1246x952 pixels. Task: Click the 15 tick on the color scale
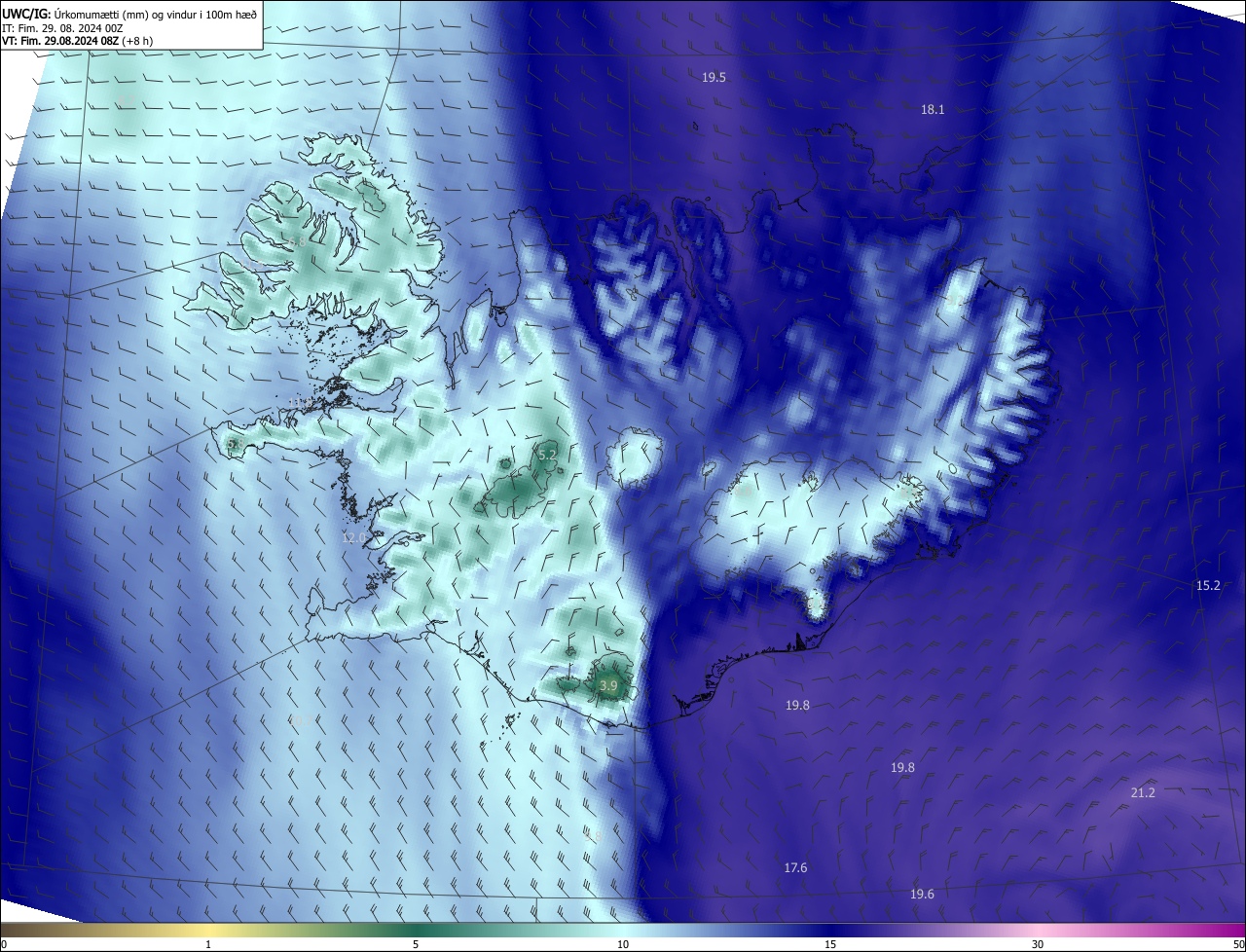pyautogui.click(x=830, y=945)
